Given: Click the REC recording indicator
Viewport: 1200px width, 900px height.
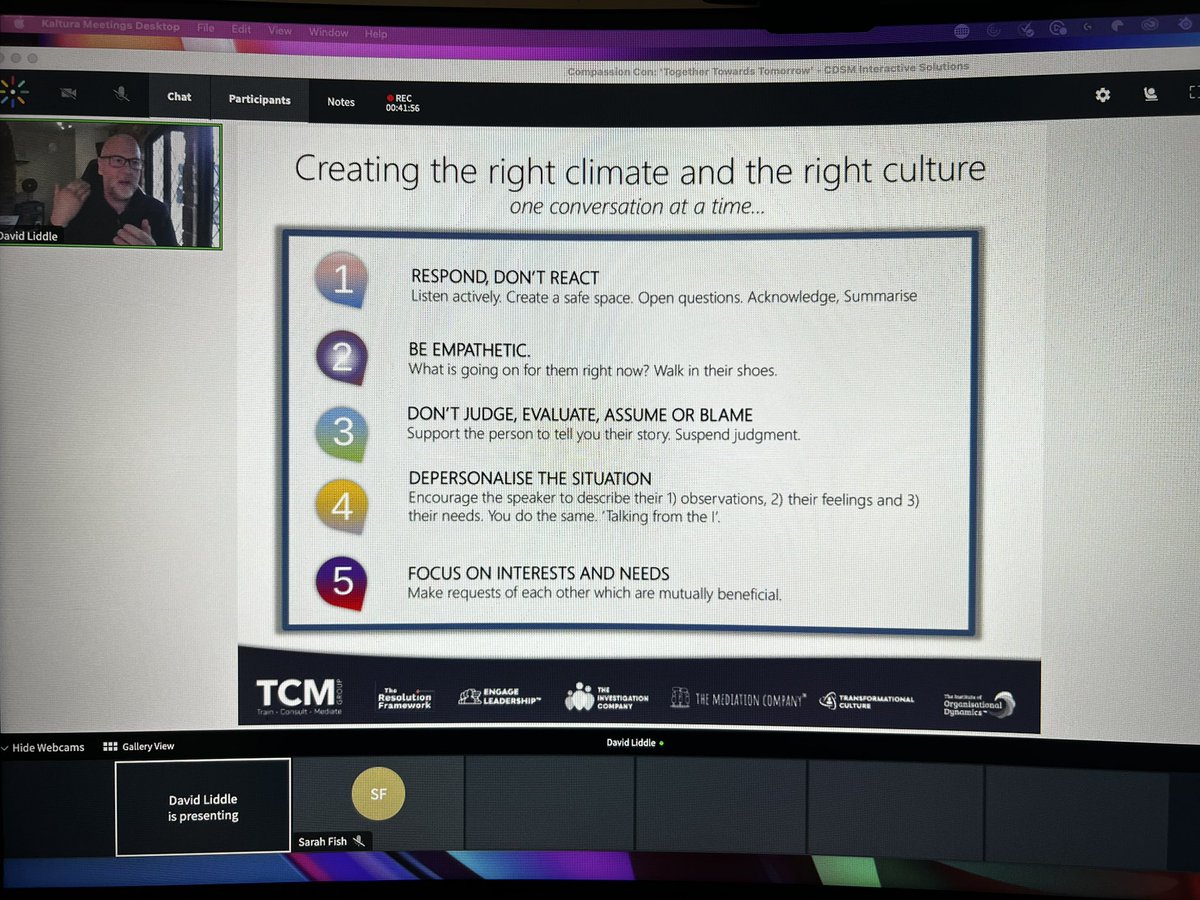Looking at the screenshot, I should tap(403, 103).
